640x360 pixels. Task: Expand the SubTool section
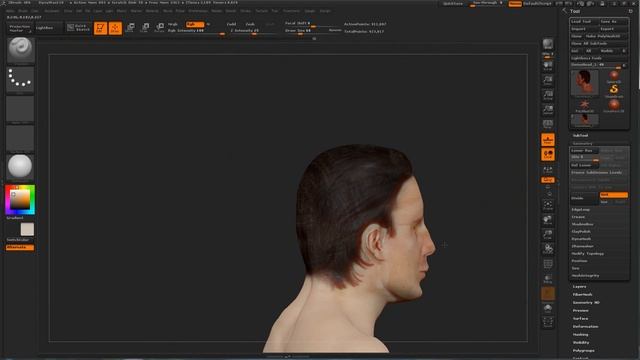(x=580, y=135)
